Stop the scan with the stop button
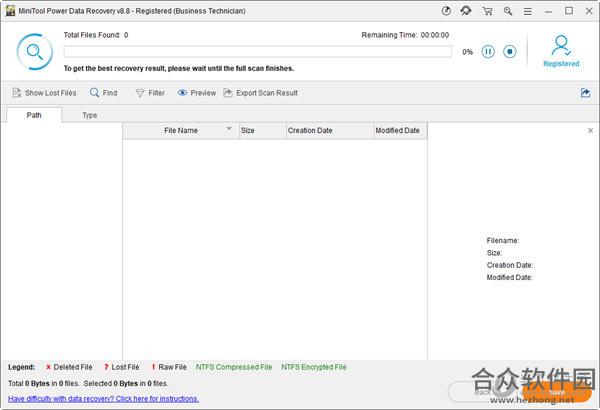 510,51
